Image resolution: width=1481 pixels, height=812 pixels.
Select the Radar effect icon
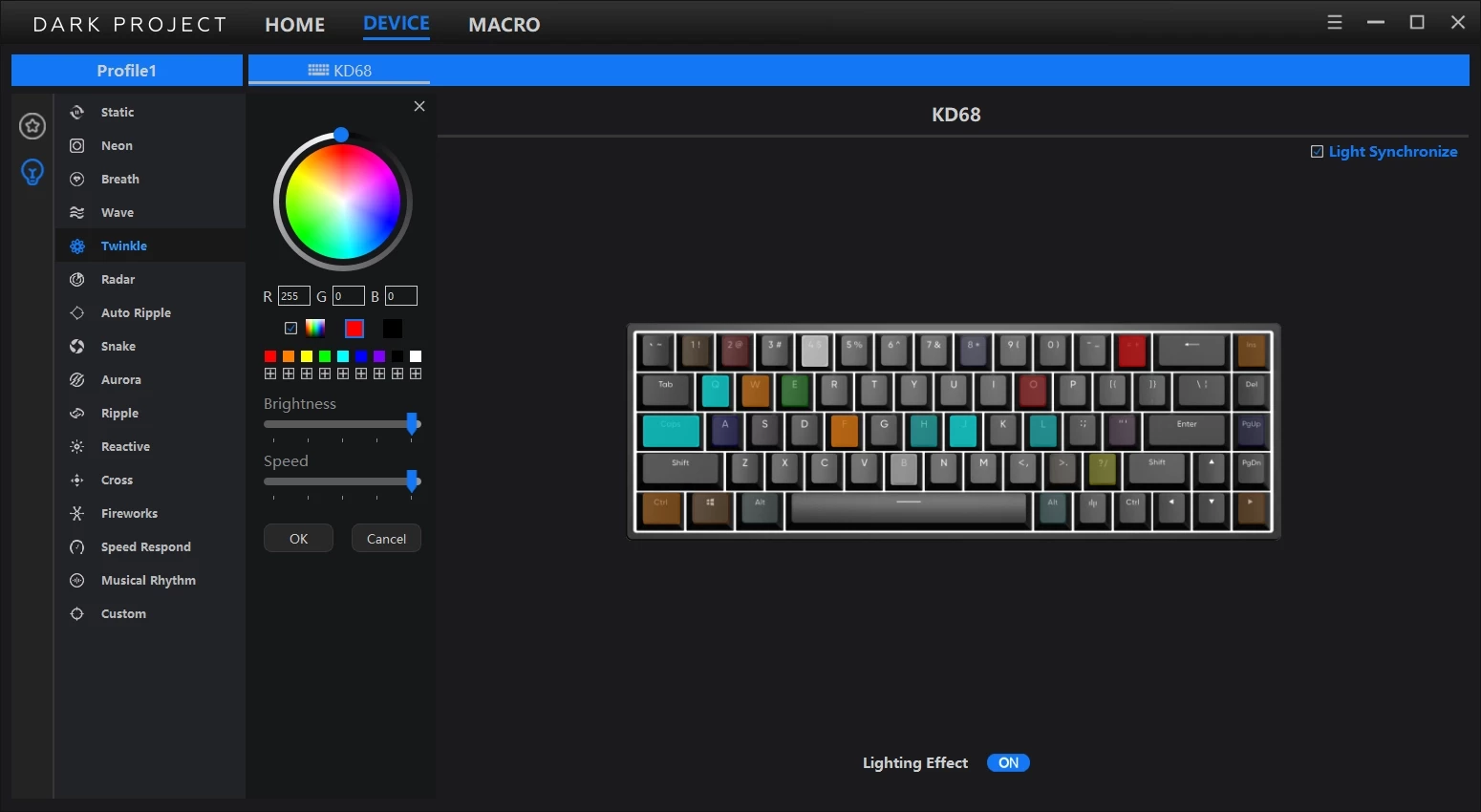(77, 279)
